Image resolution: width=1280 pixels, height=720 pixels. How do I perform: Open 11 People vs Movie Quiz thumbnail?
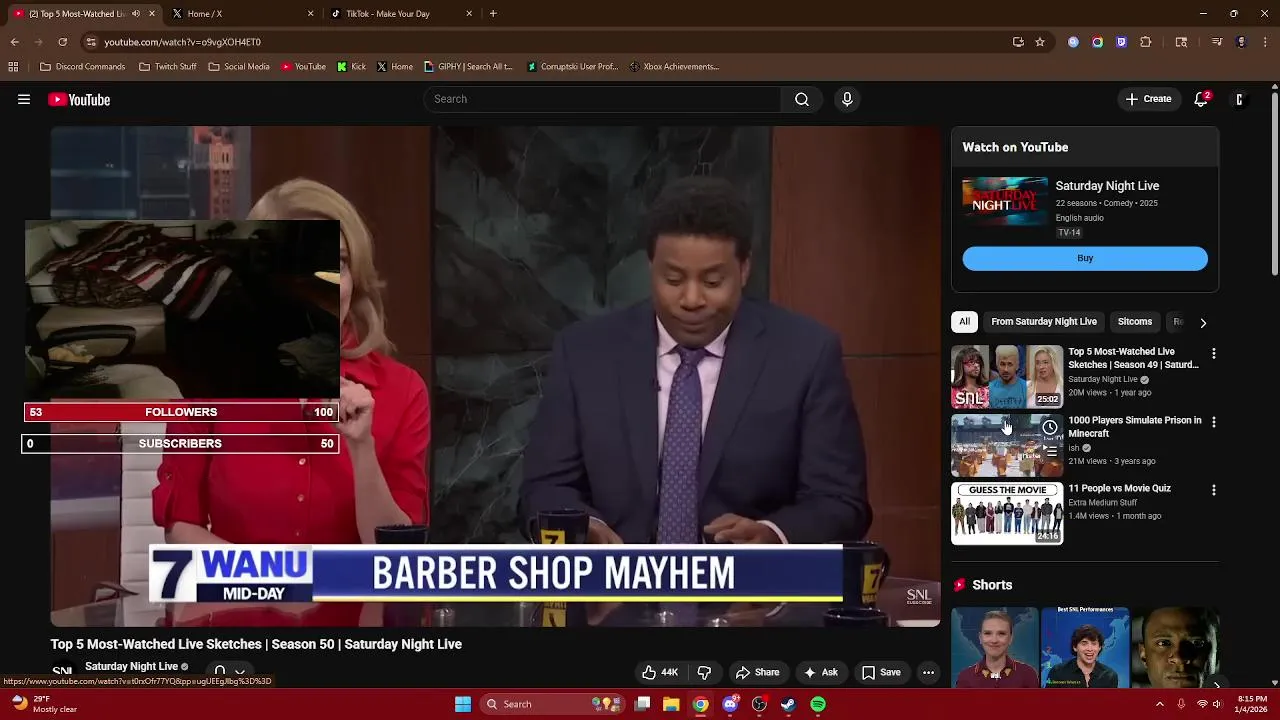[1007, 514]
